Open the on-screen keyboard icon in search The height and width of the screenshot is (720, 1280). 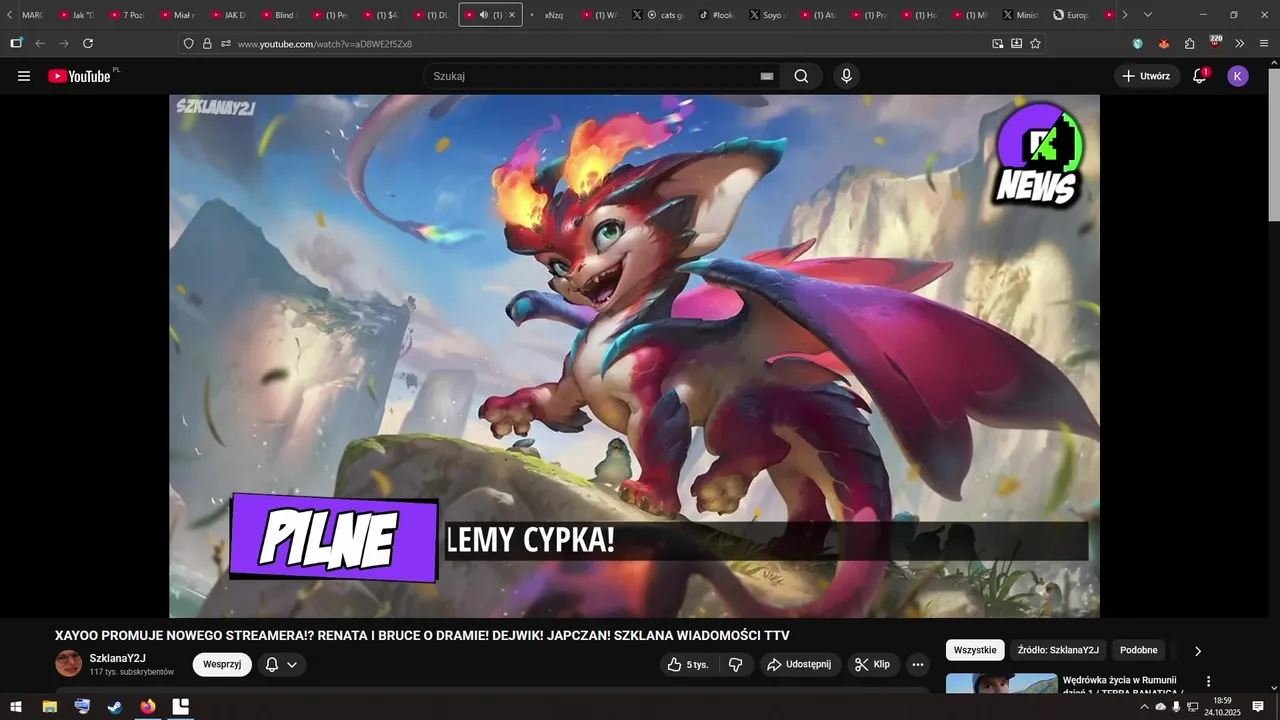767,76
